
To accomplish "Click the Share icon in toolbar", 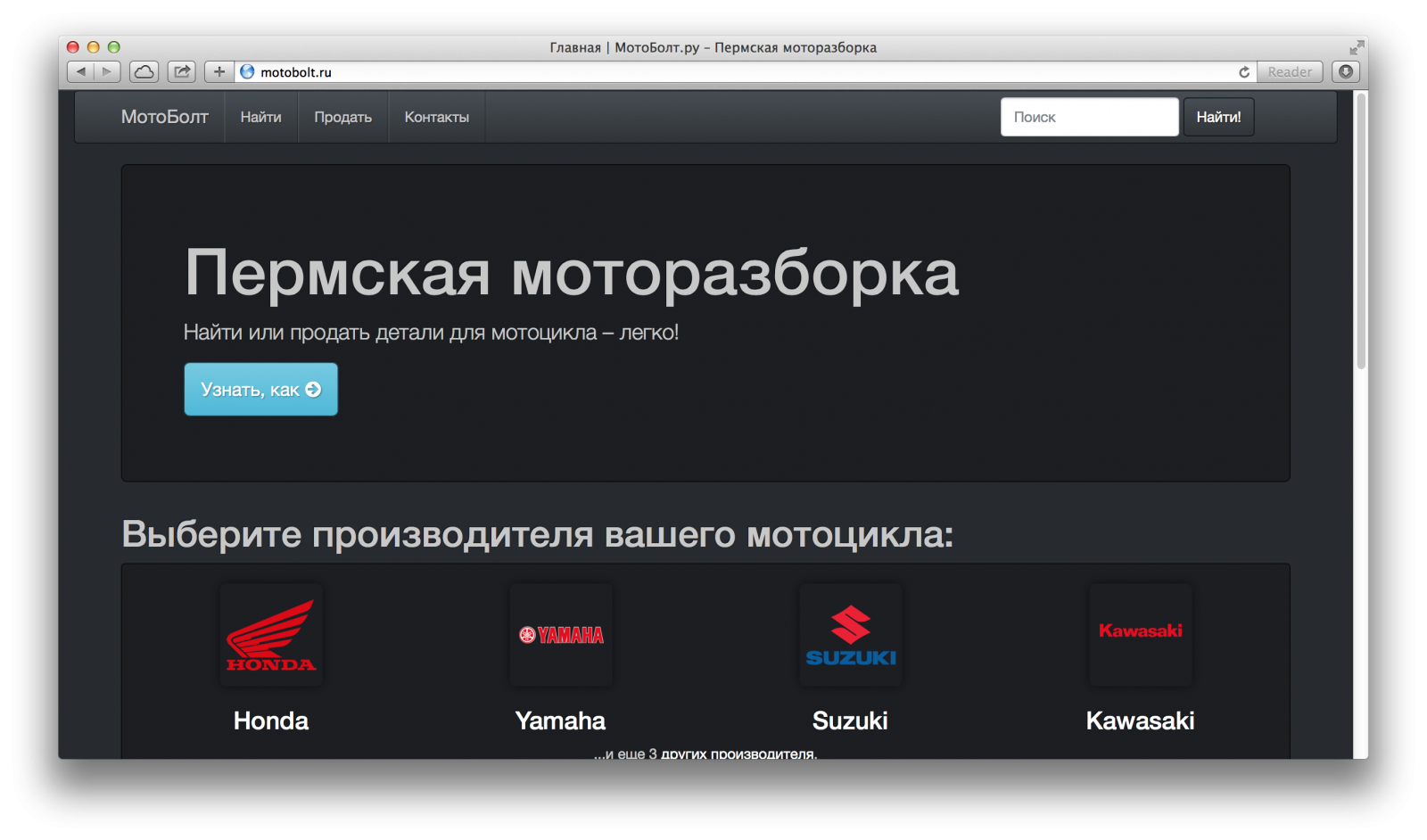I will click(182, 71).
